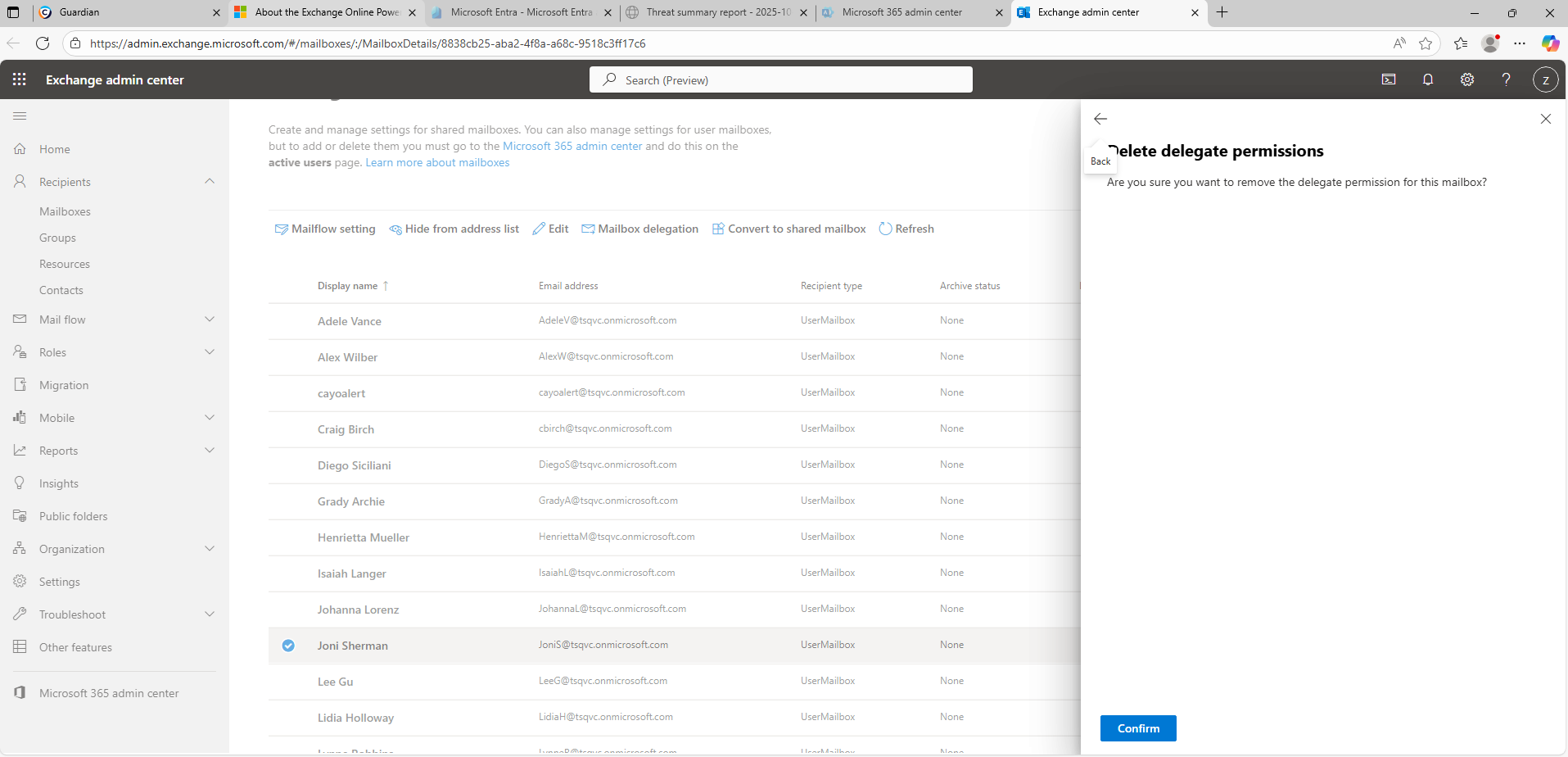This screenshot has width=1568, height=757.
Task: Click the help question mark icon
Action: [1506, 79]
